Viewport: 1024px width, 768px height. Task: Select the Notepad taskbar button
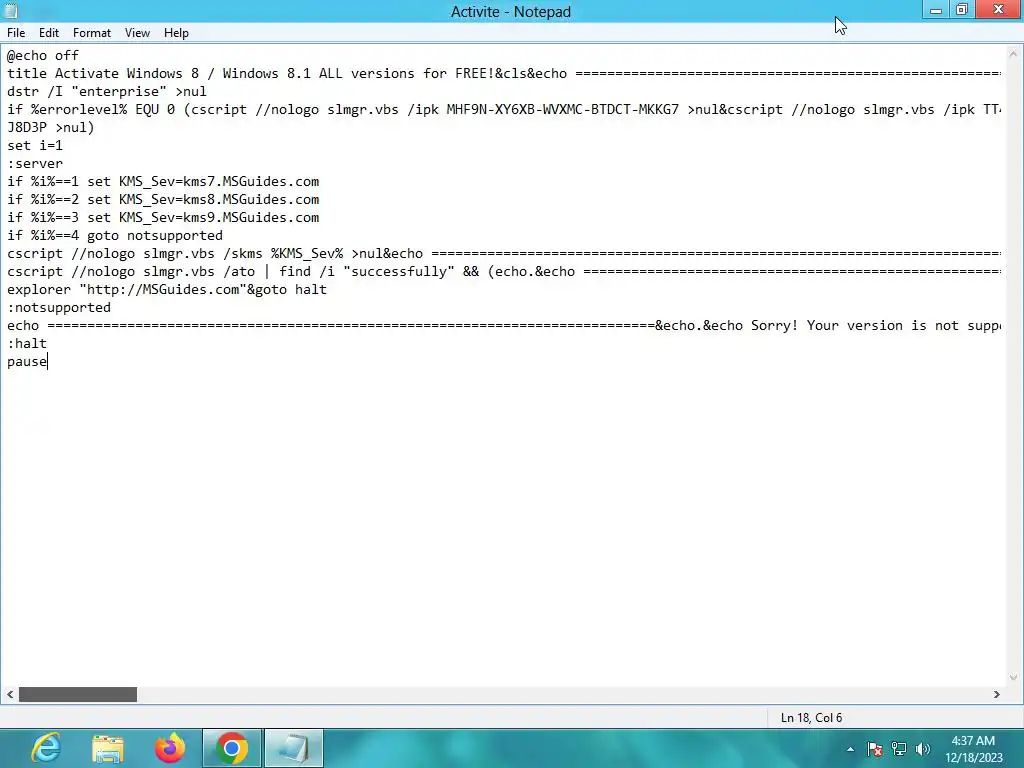point(294,748)
